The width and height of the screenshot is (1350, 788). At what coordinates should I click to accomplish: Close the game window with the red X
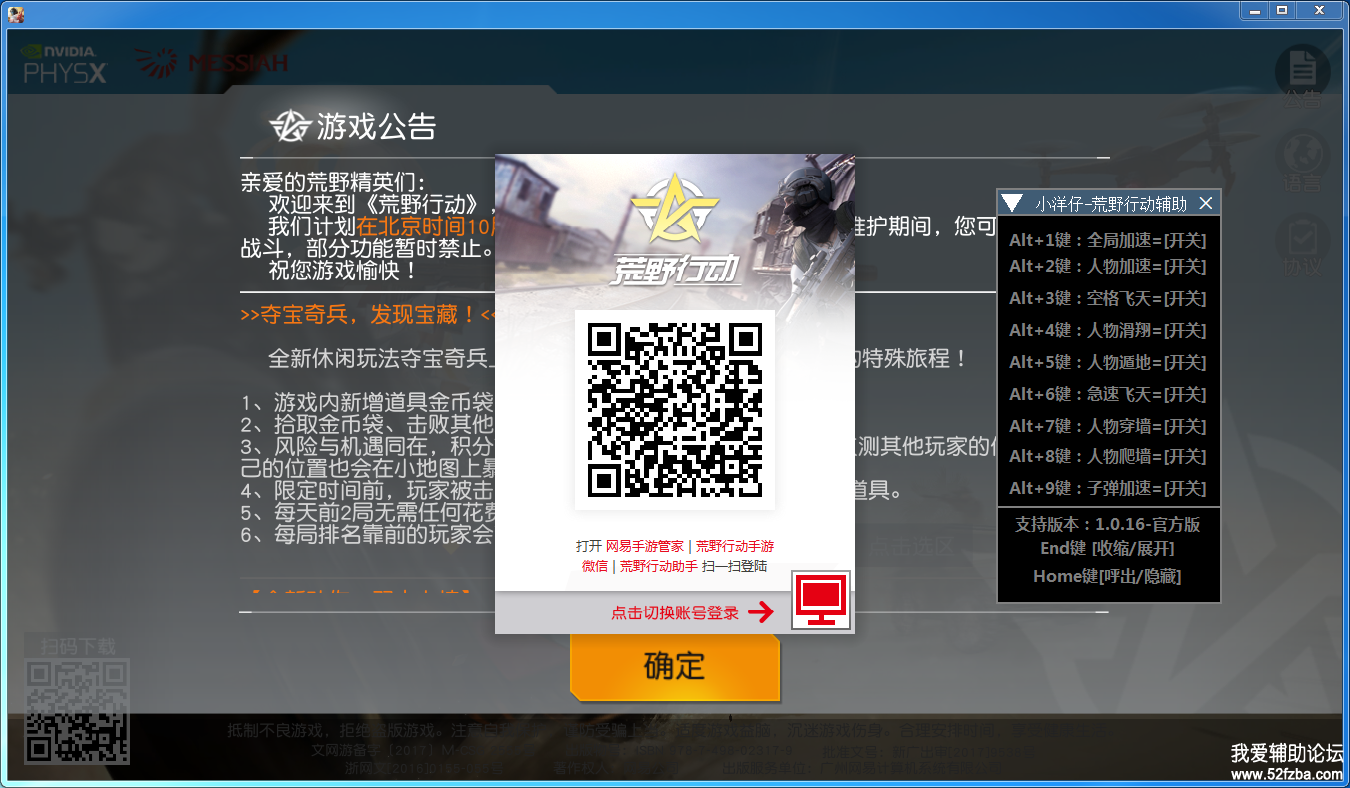[1321, 10]
